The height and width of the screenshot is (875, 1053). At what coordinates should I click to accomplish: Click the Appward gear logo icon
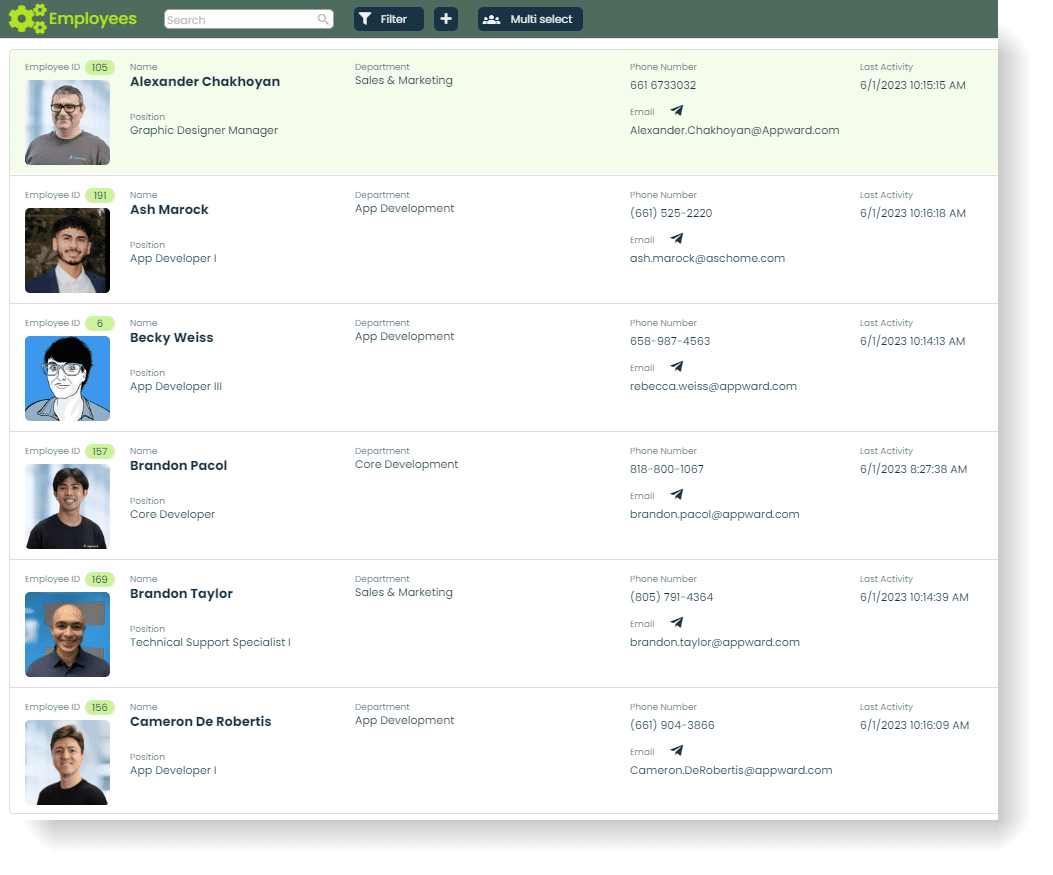(x=25, y=18)
